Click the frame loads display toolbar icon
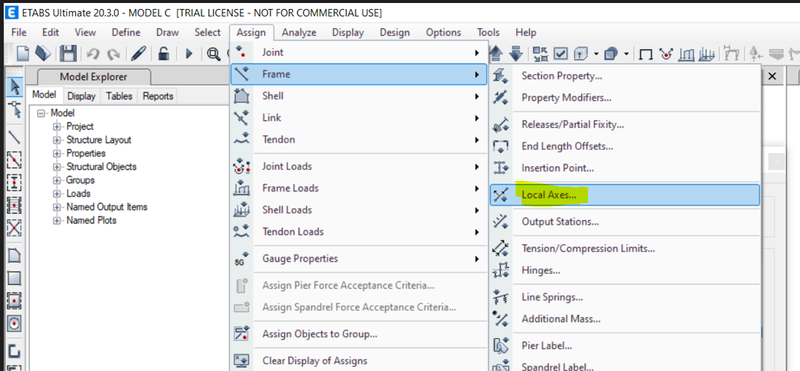The image size is (800, 371). pos(687,53)
